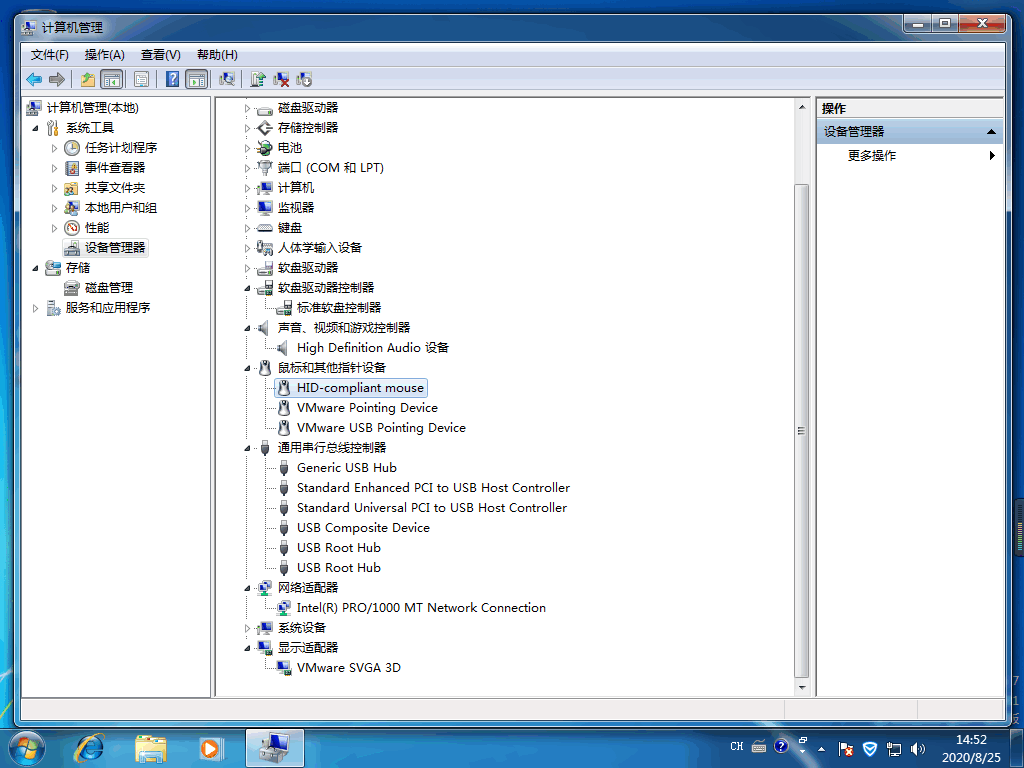Open Properties from the toolbar icon
Image resolution: width=1024 pixels, height=768 pixels.
[142, 80]
